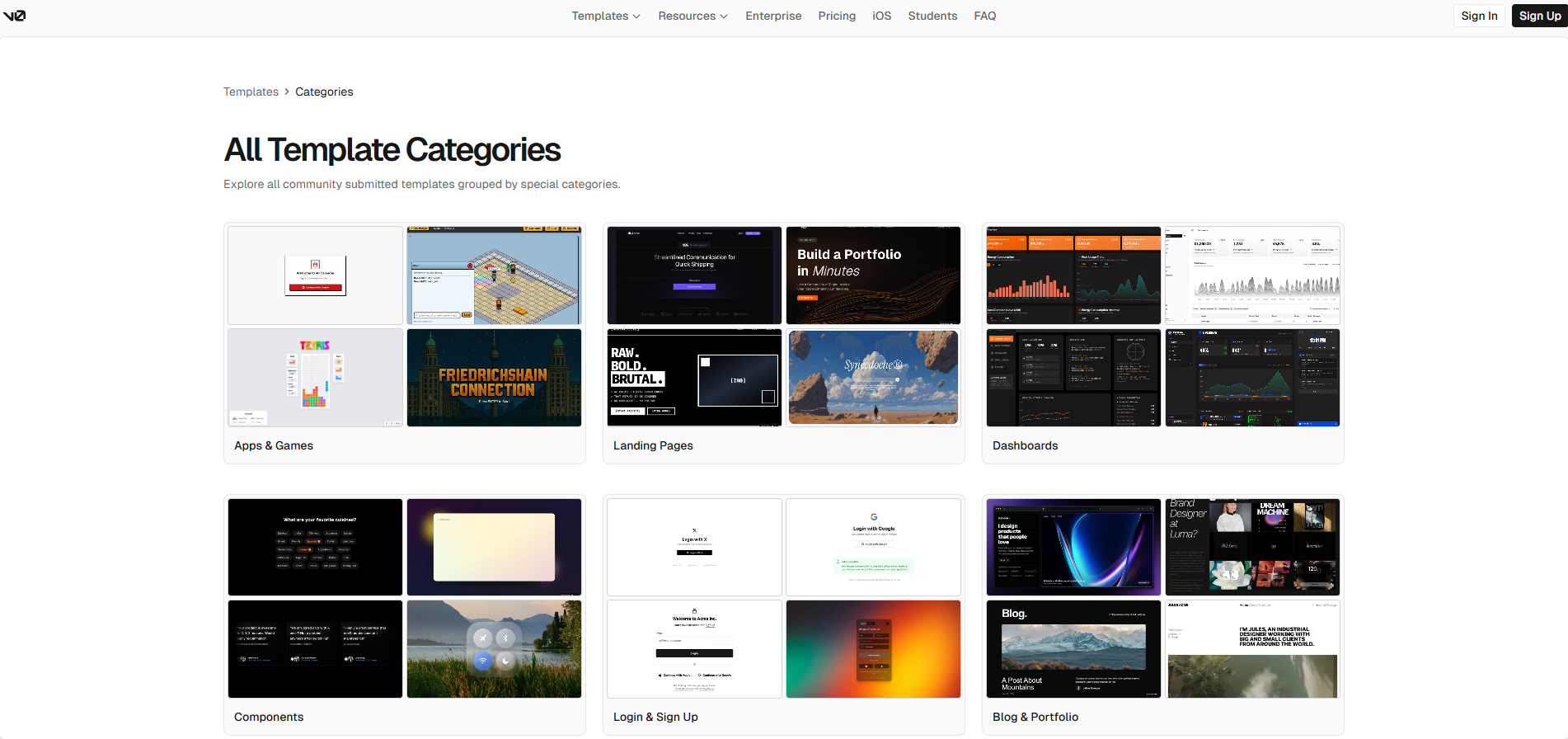The height and width of the screenshot is (739, 1568).
Task: Open the Tetris game thumbnail
Action: coord(315,378)
